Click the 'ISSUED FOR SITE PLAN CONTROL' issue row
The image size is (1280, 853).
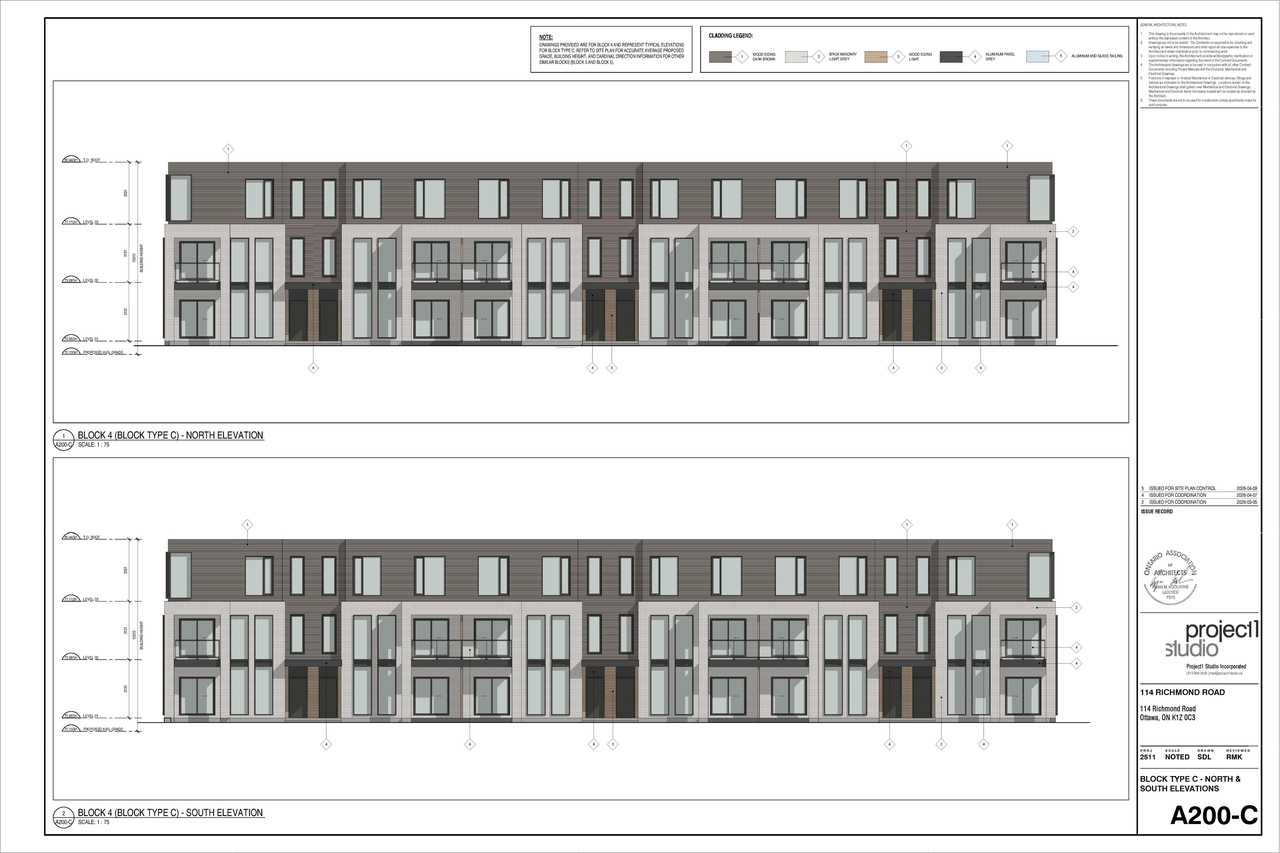click(x=1198, y=488)
